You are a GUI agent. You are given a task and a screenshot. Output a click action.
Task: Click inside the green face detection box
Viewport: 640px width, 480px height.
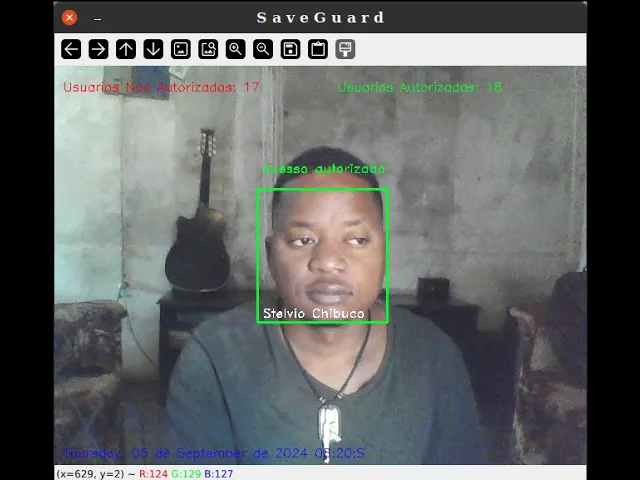[x=322, y=256]
